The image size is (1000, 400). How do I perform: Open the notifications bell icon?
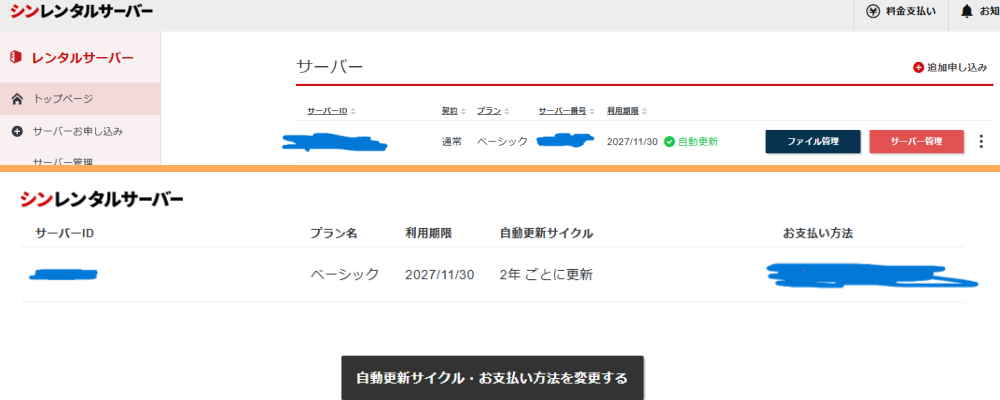click(967, 11)
